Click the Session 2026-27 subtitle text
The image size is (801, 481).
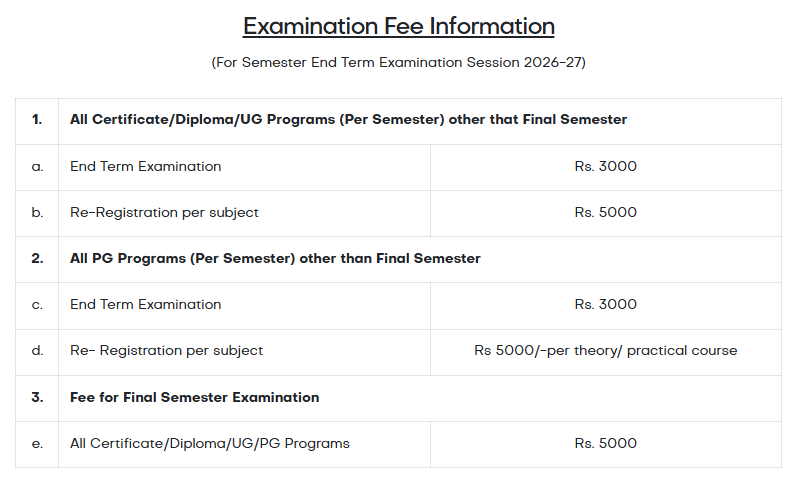398,62
